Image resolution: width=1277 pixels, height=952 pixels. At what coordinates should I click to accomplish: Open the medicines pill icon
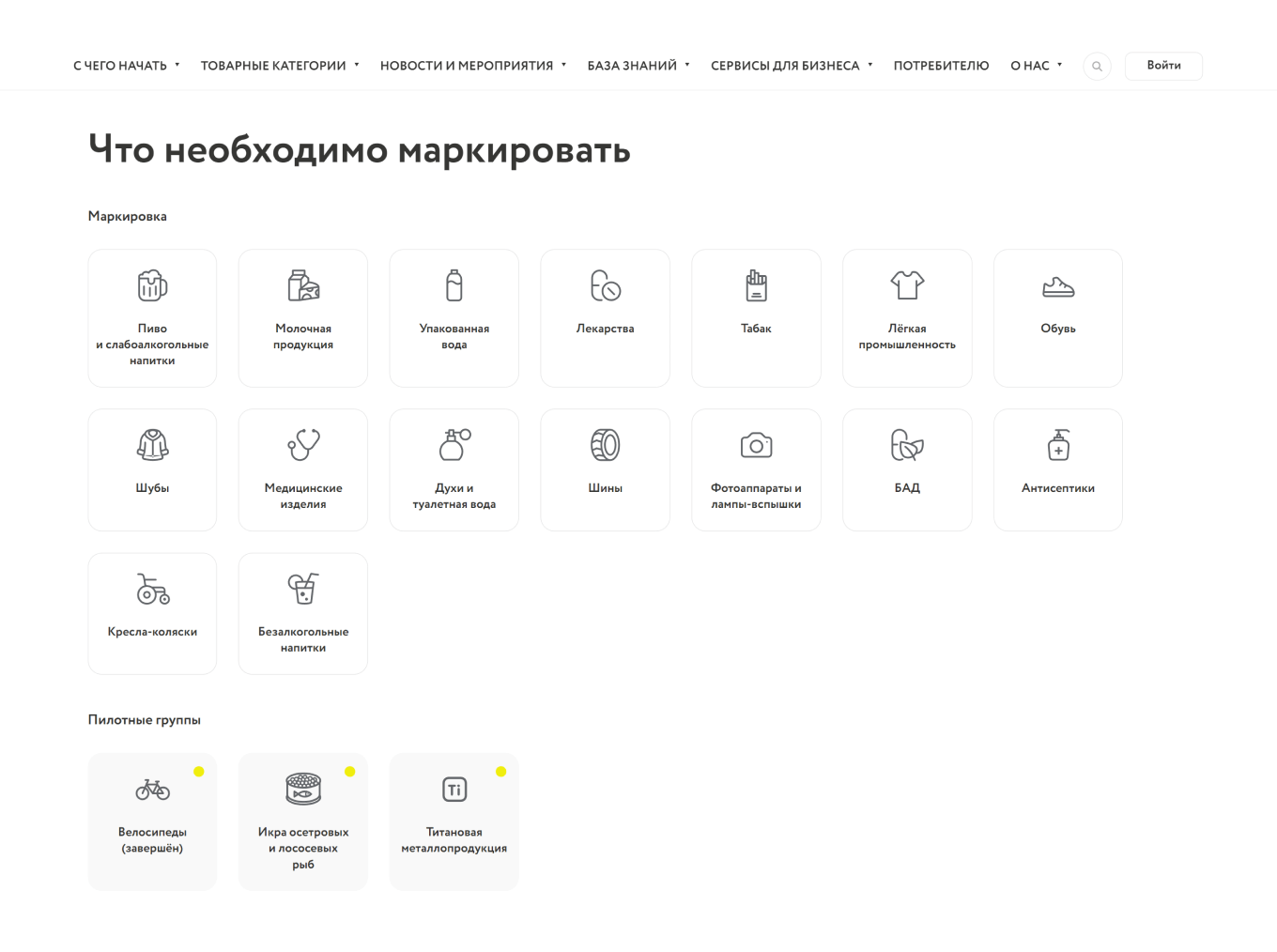[x=606, y=285]
